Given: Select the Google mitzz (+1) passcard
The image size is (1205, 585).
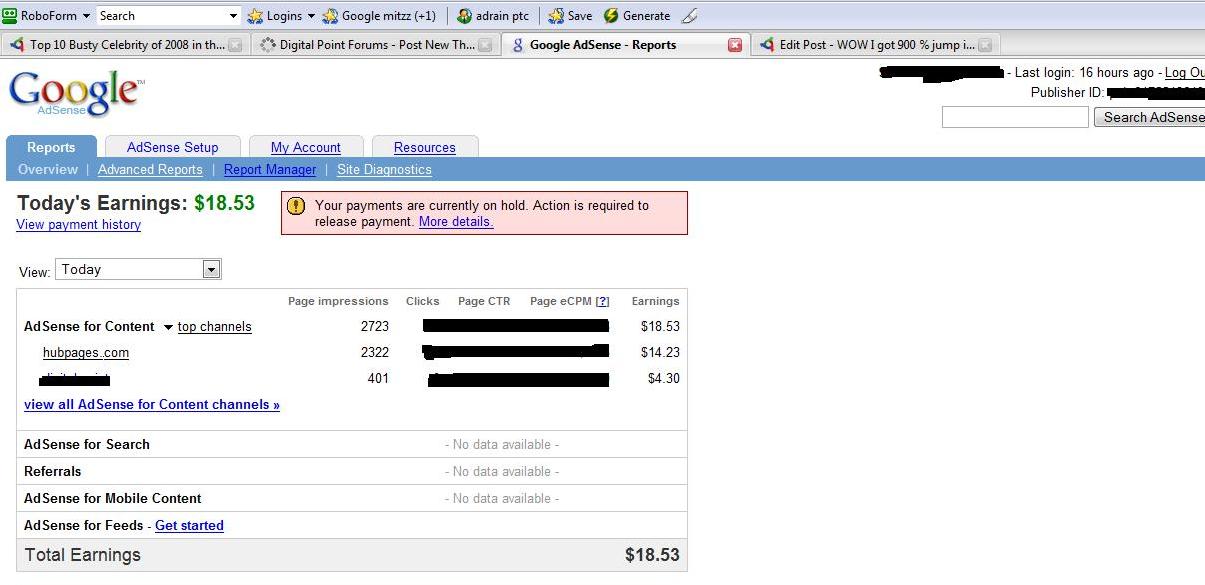Looking at the screenshot, I should [x=379, y=16].
